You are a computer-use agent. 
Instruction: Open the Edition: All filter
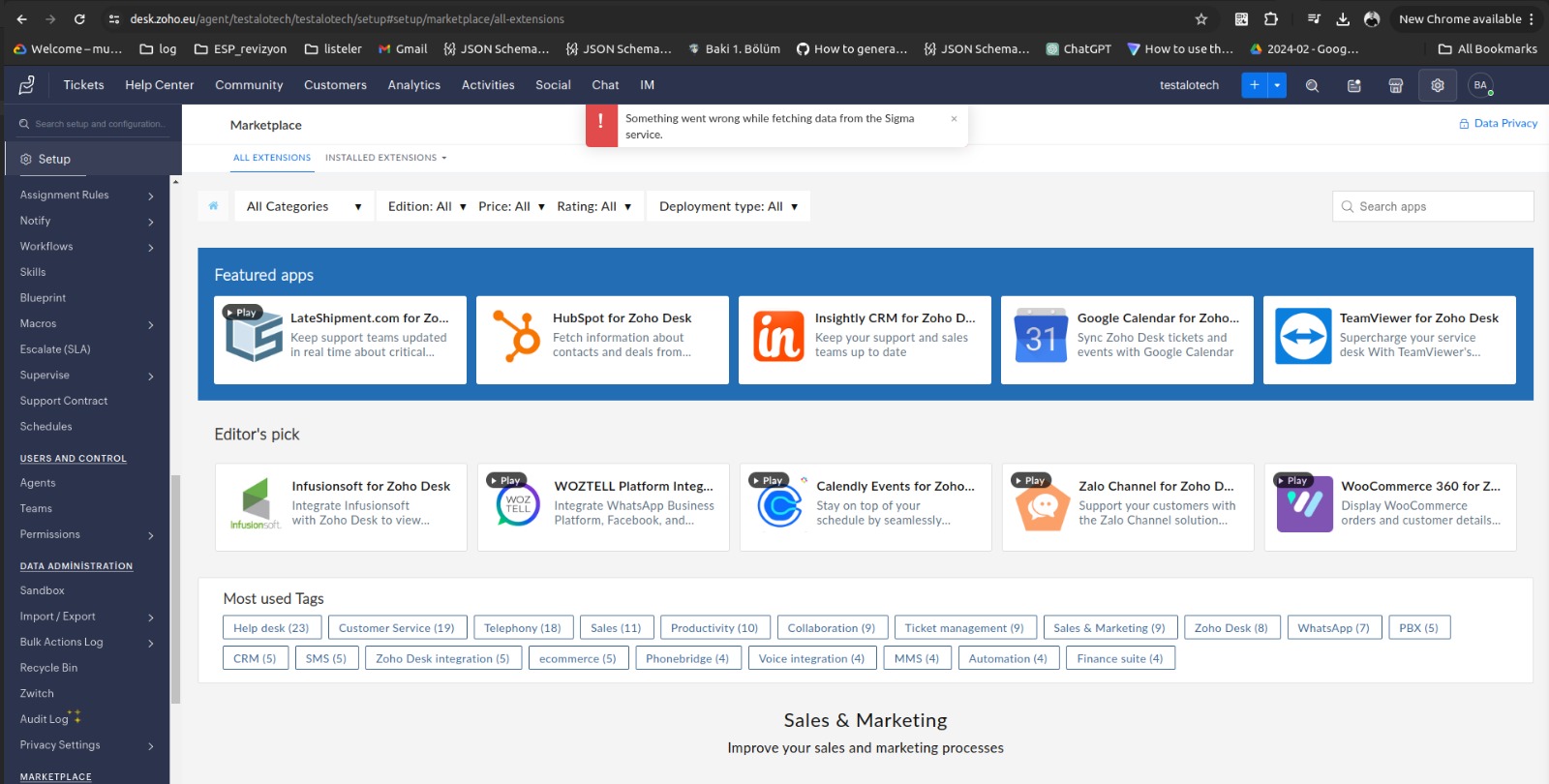pos(427,206)
